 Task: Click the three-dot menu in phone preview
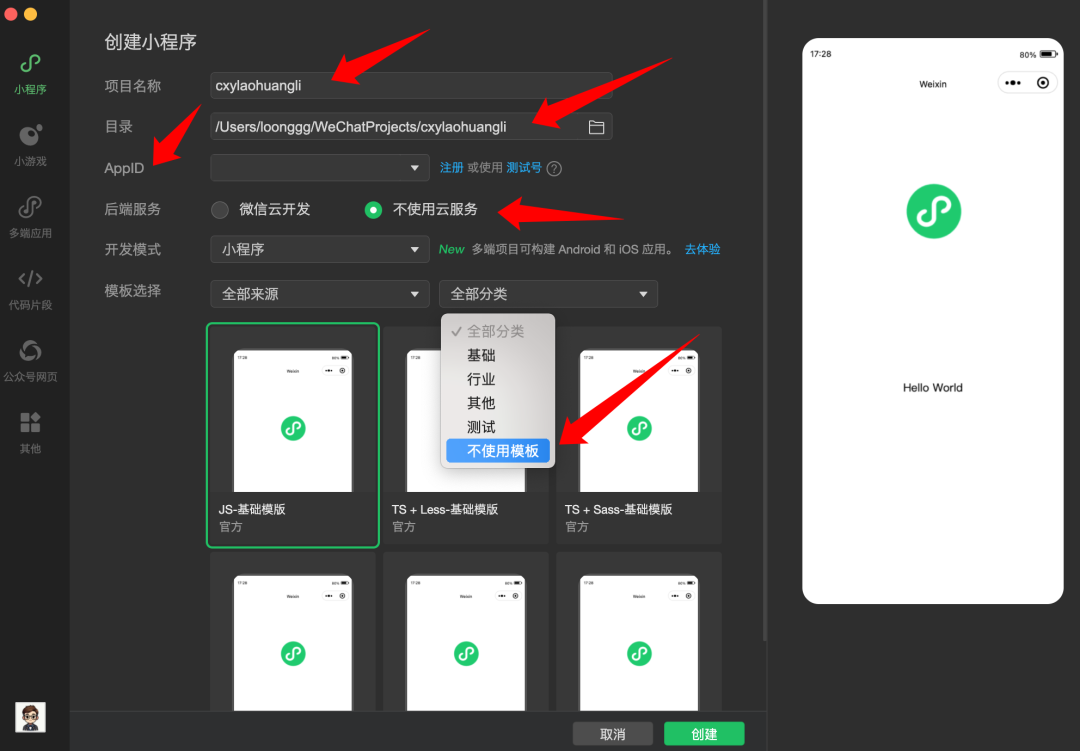click(x=1012, y=83)
